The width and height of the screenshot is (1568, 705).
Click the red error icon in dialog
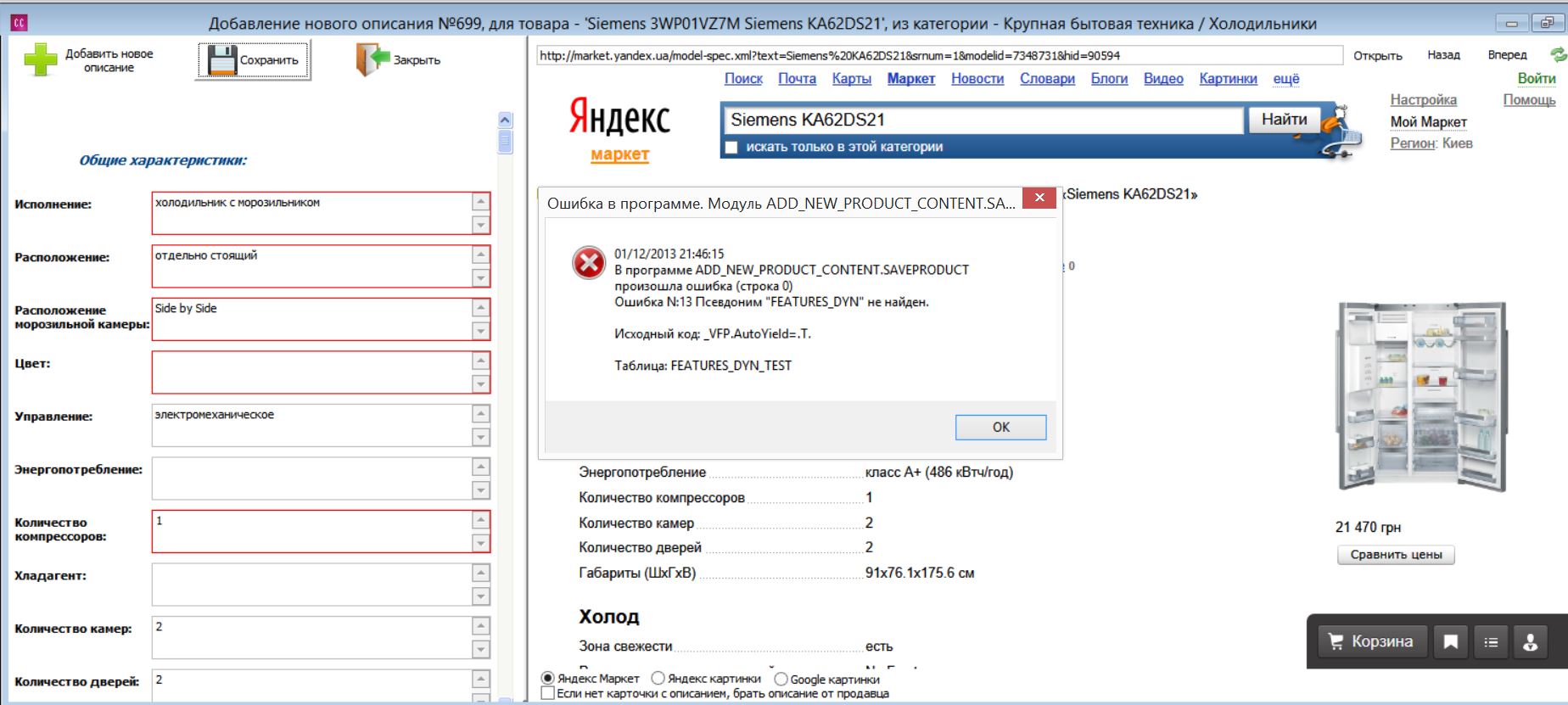click(589, 263)
